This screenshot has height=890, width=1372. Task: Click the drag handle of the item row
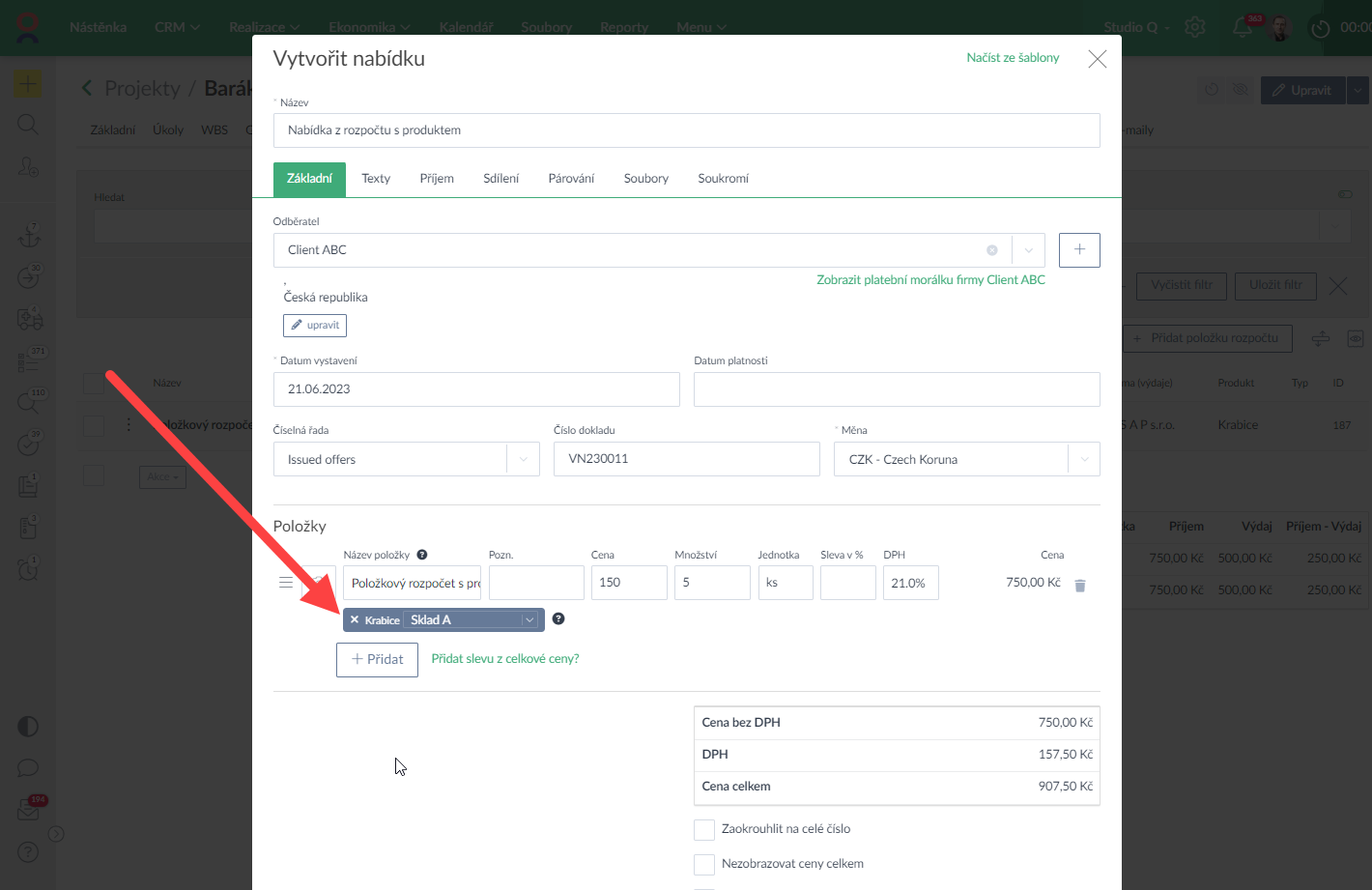coord(286,583)
